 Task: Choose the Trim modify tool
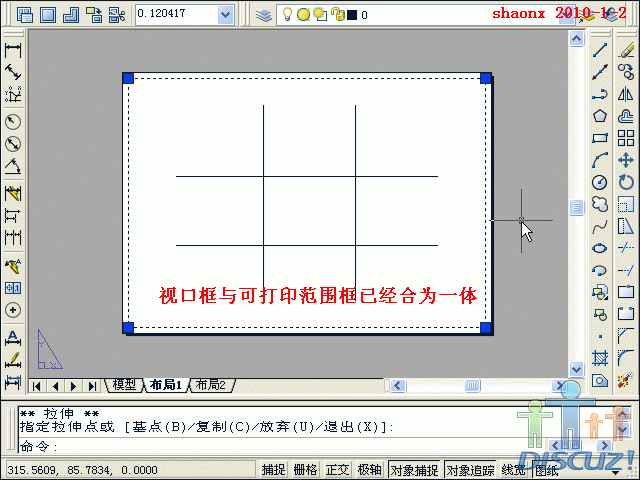(625, 248)
